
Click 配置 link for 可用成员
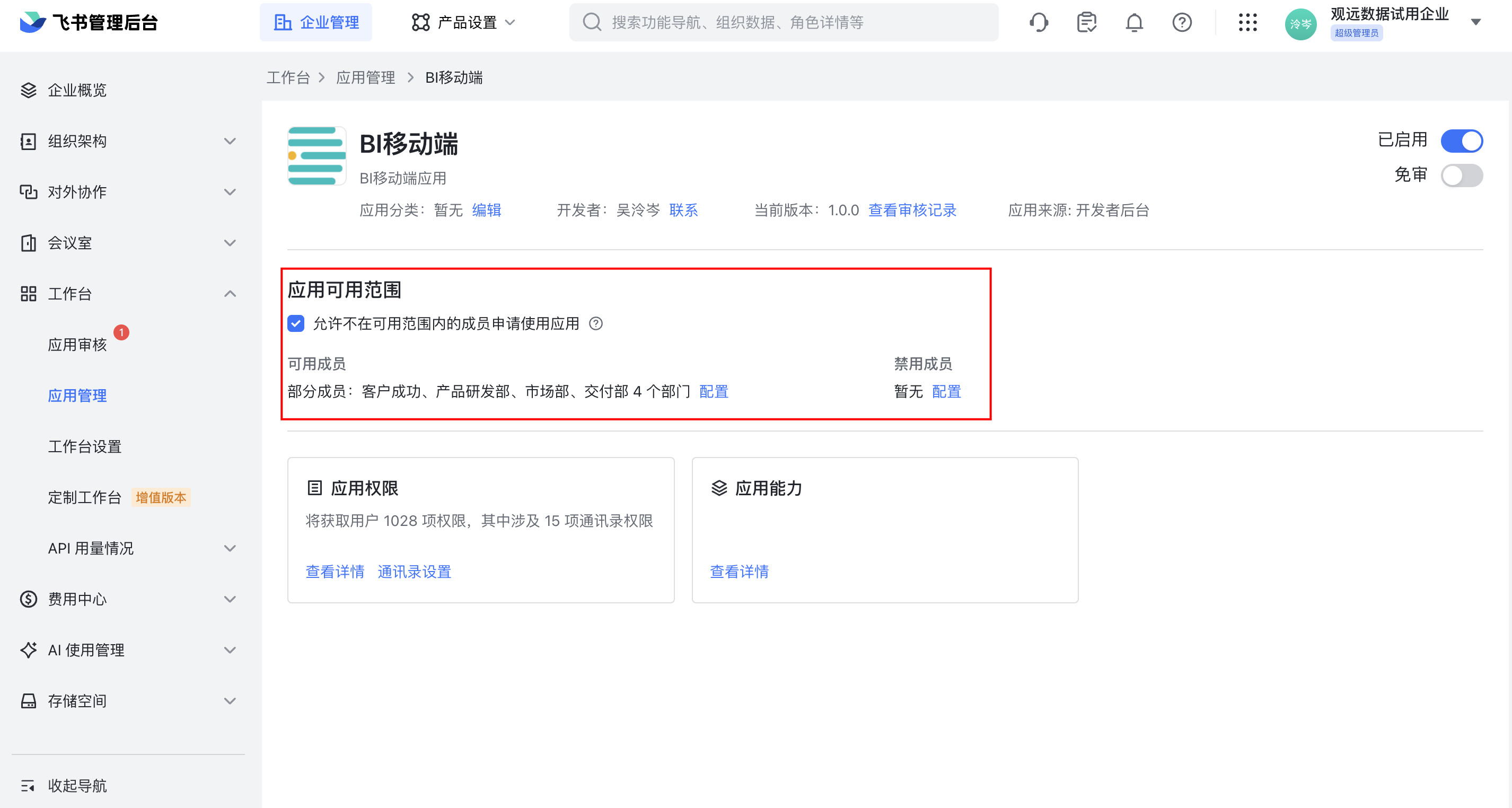[713, 391]
